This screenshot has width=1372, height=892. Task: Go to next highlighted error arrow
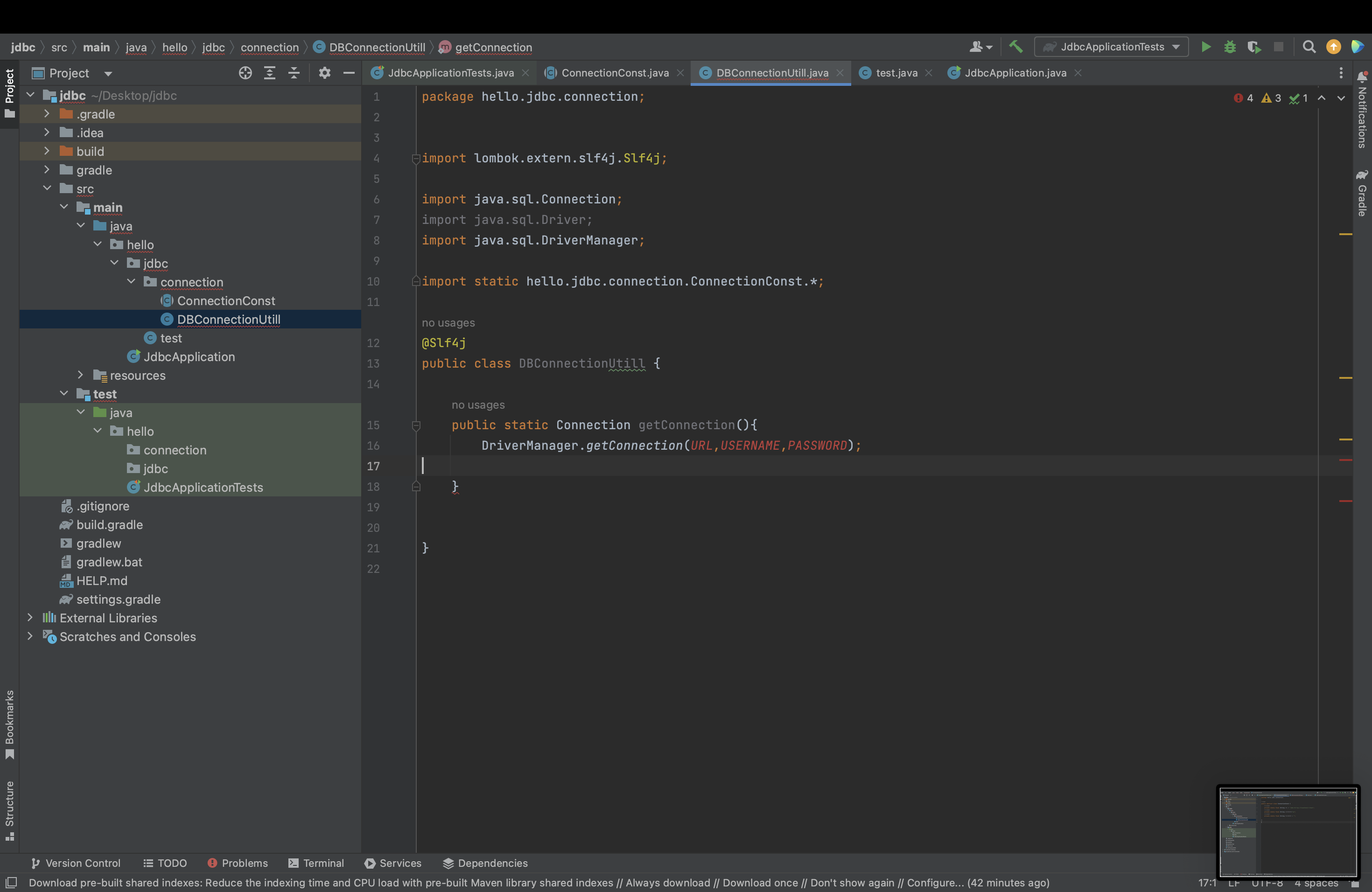pos(1342,98)
